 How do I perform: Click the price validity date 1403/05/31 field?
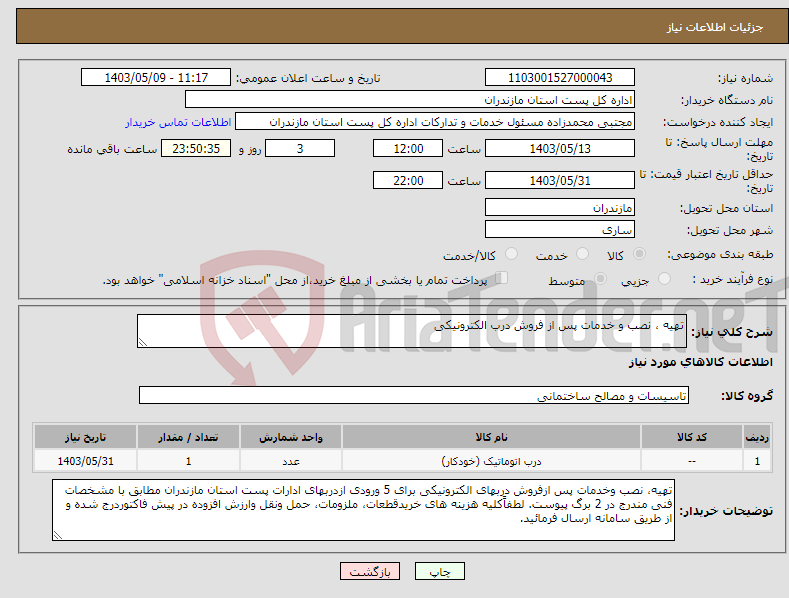coord(560,180)
